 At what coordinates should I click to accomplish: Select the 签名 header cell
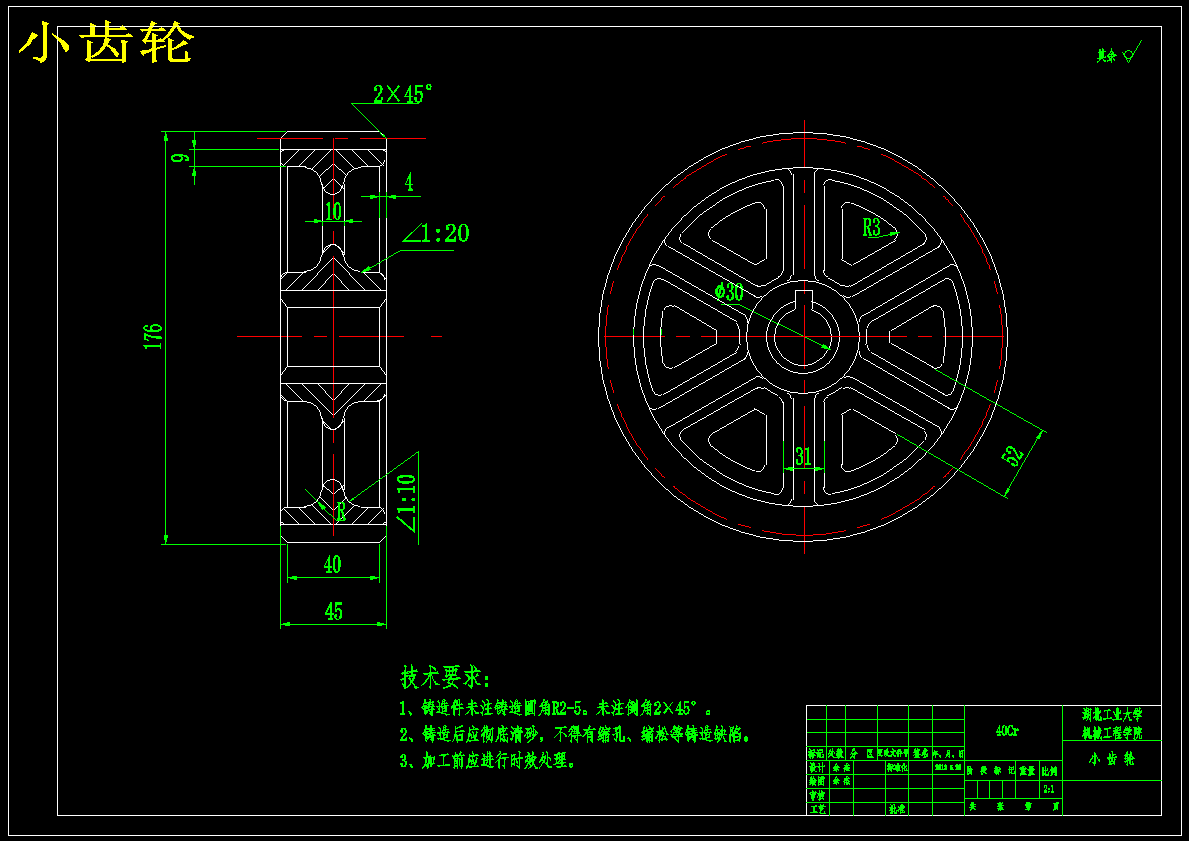921,754
